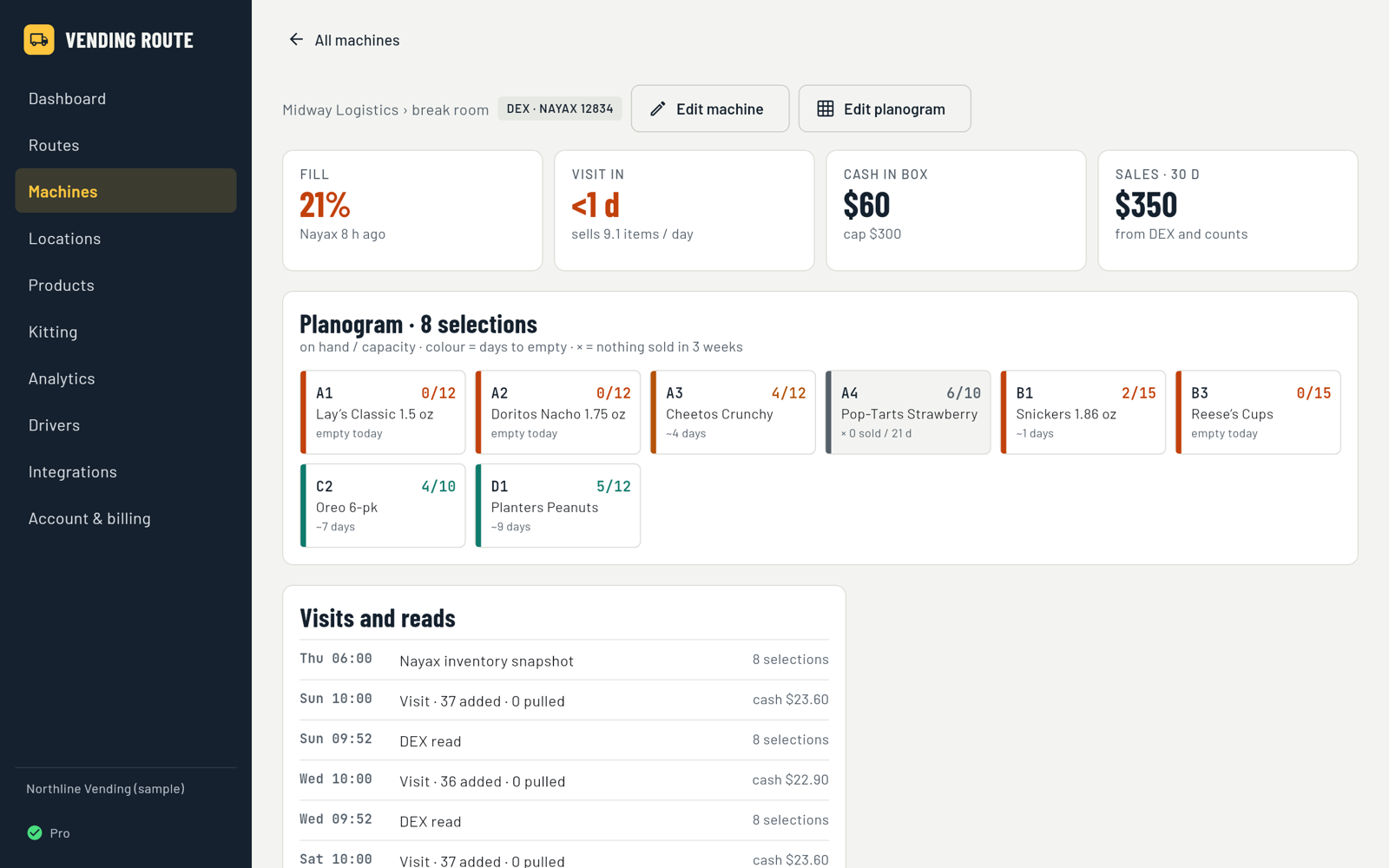This screenshot has width=1389, height=868.
Task: Go to the Routes section
Action: [x=126, y=145]
